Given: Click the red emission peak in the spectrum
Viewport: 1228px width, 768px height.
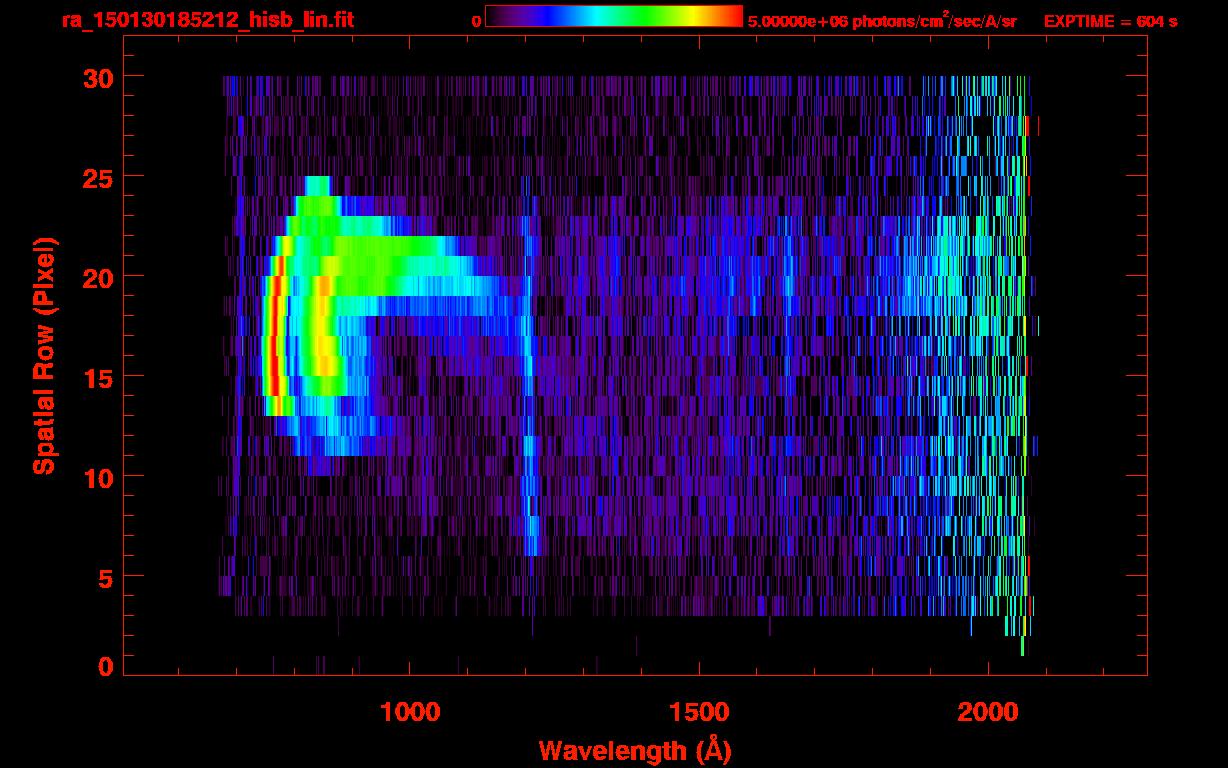Looking at the screenshot, I should tap(276, 335).
